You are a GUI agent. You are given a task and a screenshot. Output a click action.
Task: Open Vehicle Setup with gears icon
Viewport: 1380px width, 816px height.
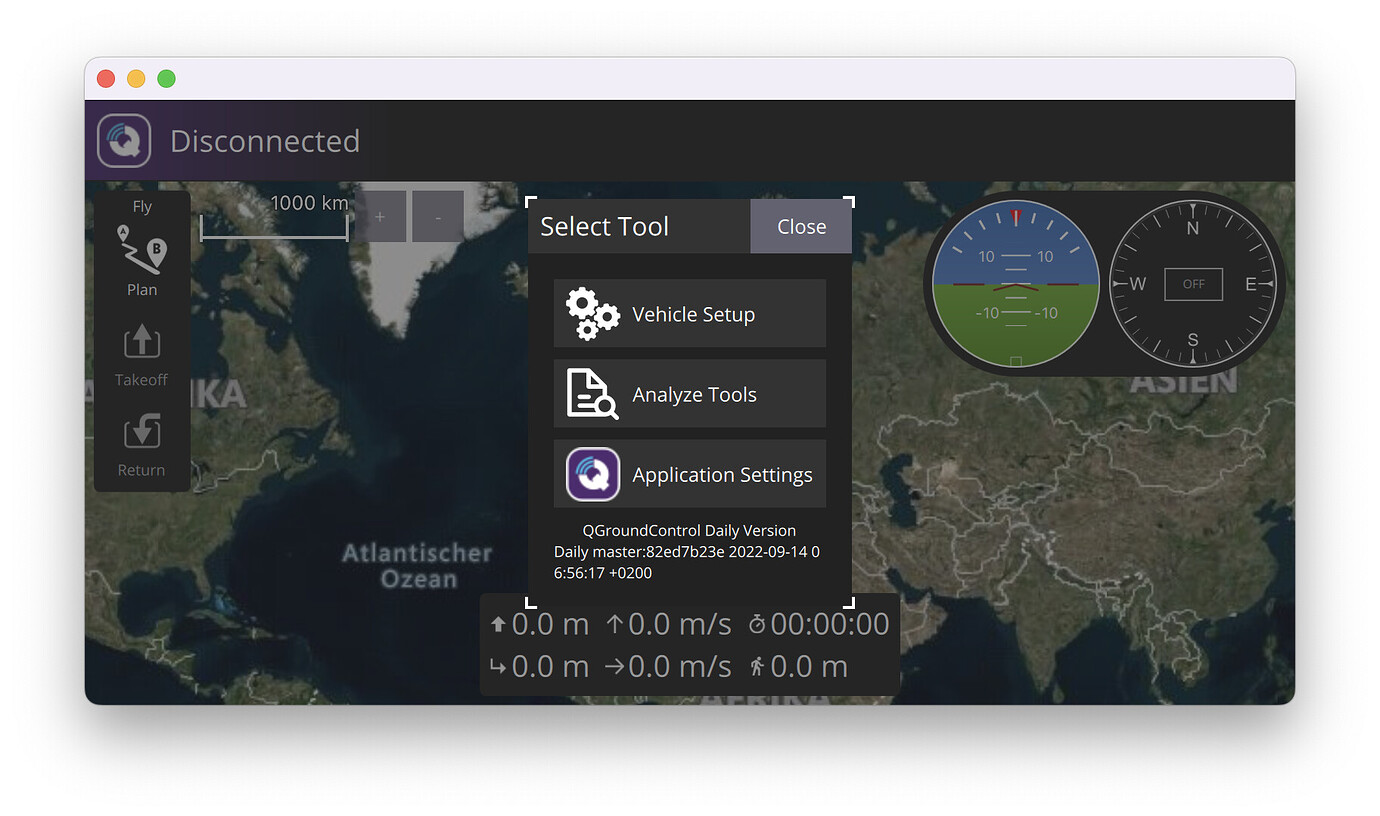(x=690, y=314)
